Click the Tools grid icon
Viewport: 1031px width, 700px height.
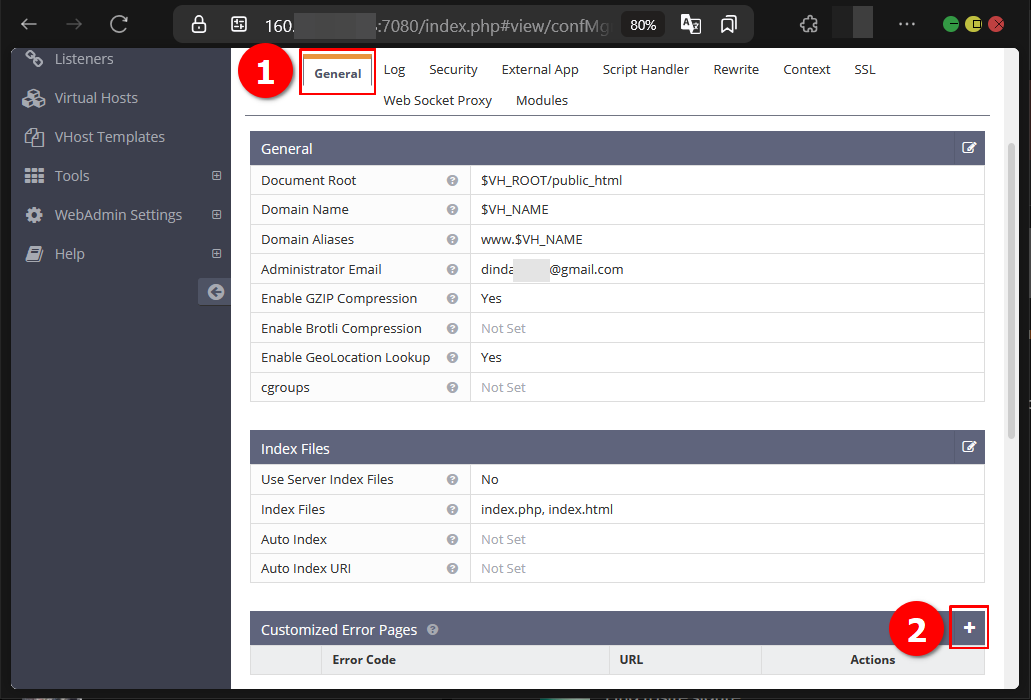point(34,175)
